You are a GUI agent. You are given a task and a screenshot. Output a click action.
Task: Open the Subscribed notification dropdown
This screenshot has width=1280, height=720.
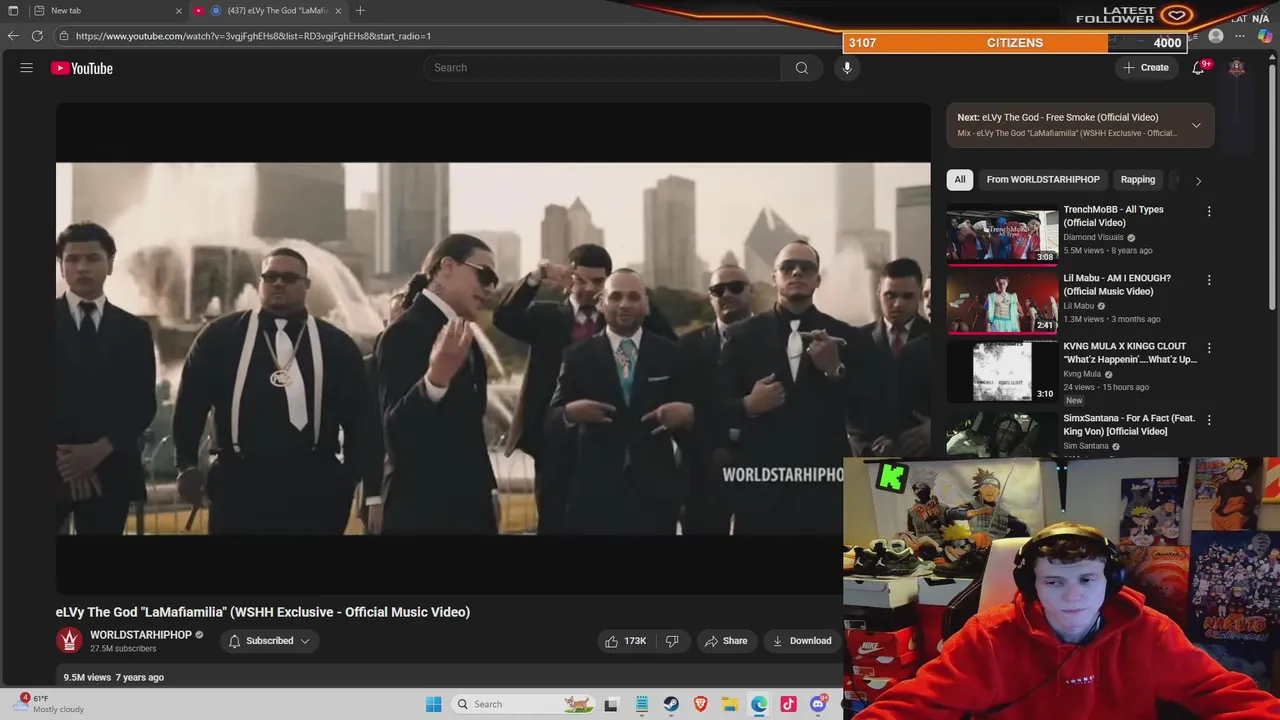pos(269,641)
